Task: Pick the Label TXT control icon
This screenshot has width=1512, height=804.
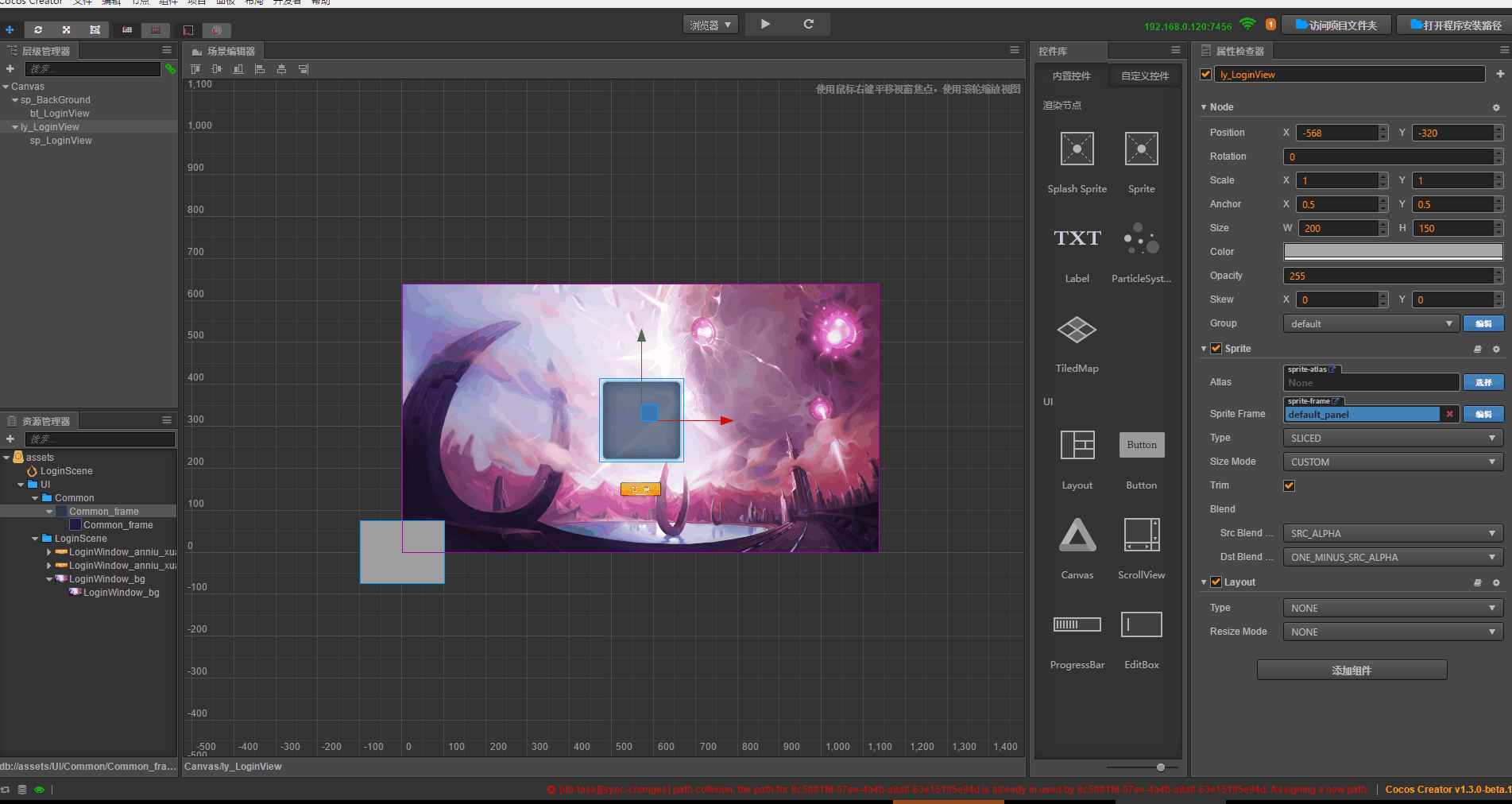Action: [x=1077, y=238]
